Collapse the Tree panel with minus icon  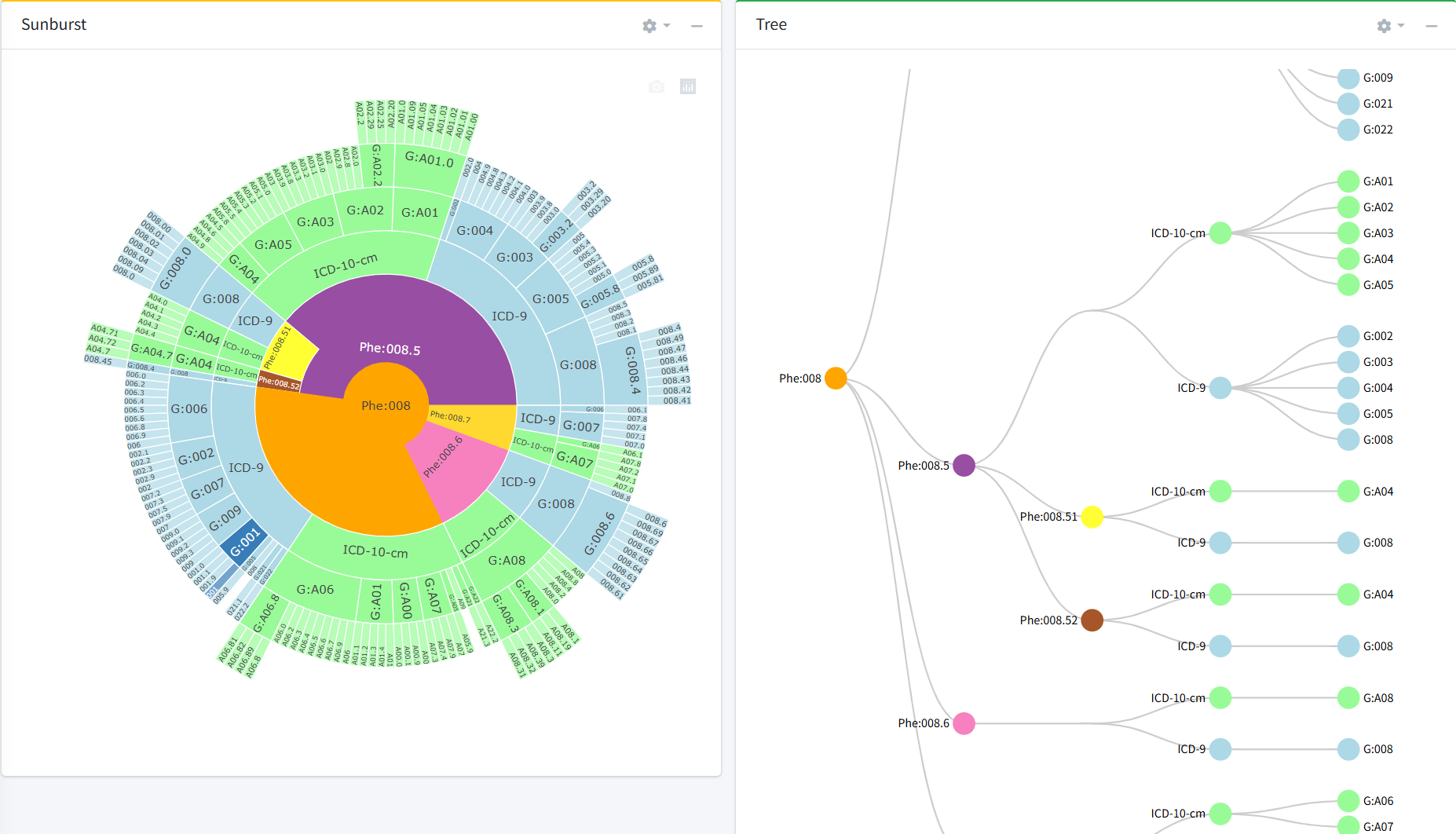1432,26
